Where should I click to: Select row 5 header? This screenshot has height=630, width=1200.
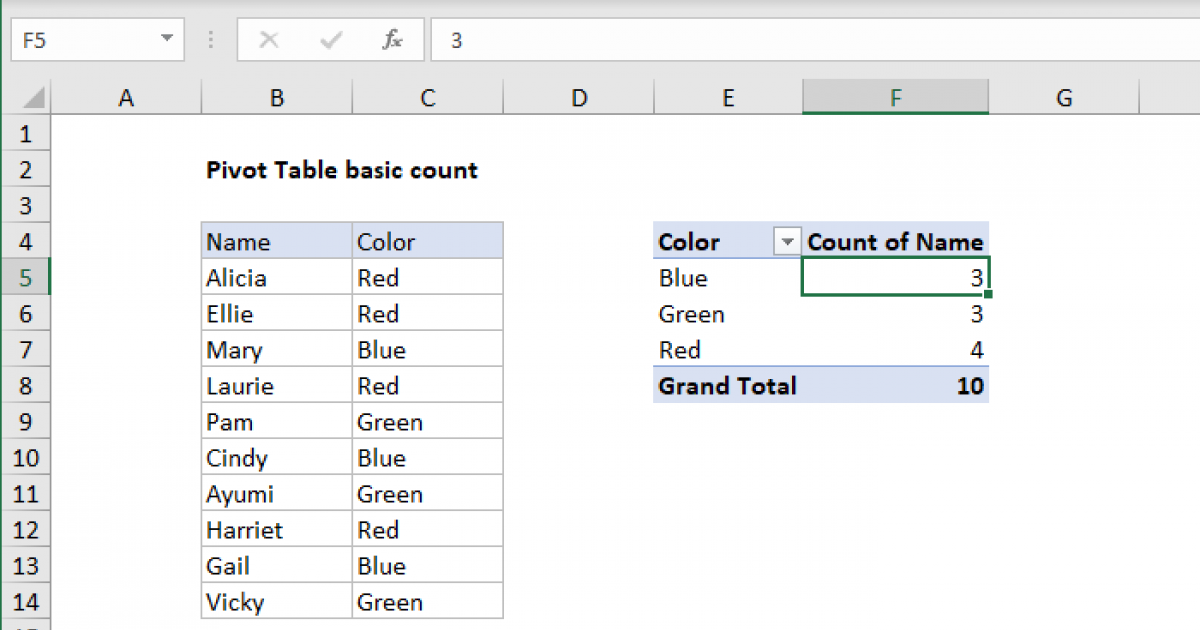pos(25,278)
